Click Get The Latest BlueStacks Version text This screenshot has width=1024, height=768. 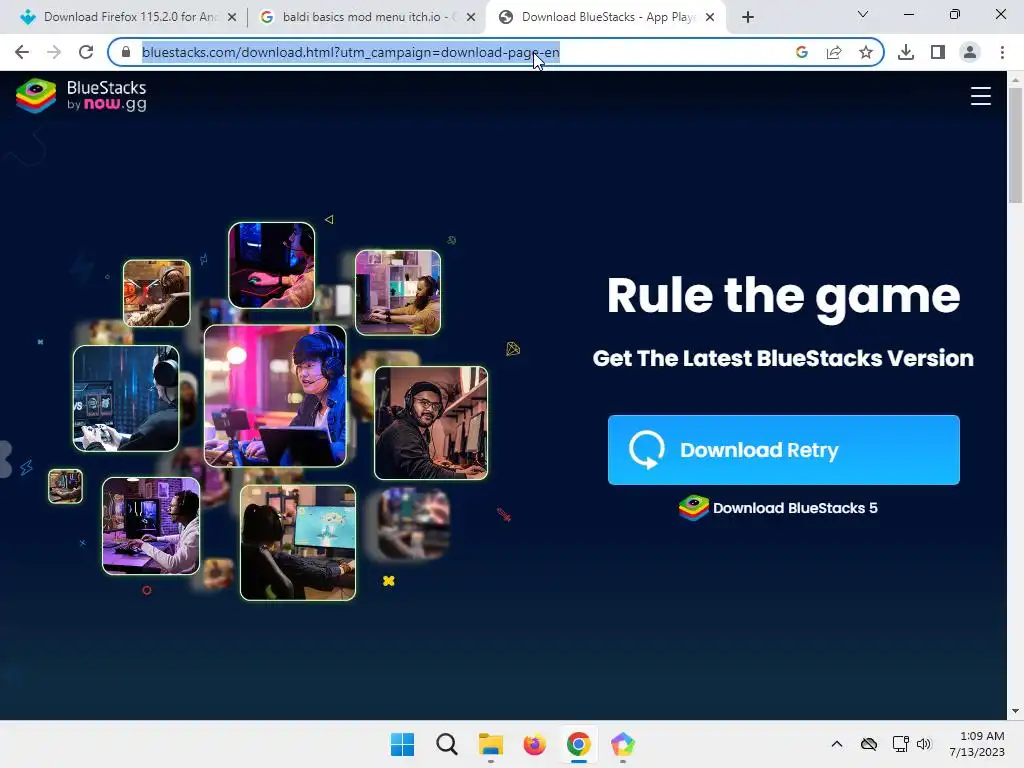click(783, 358)
